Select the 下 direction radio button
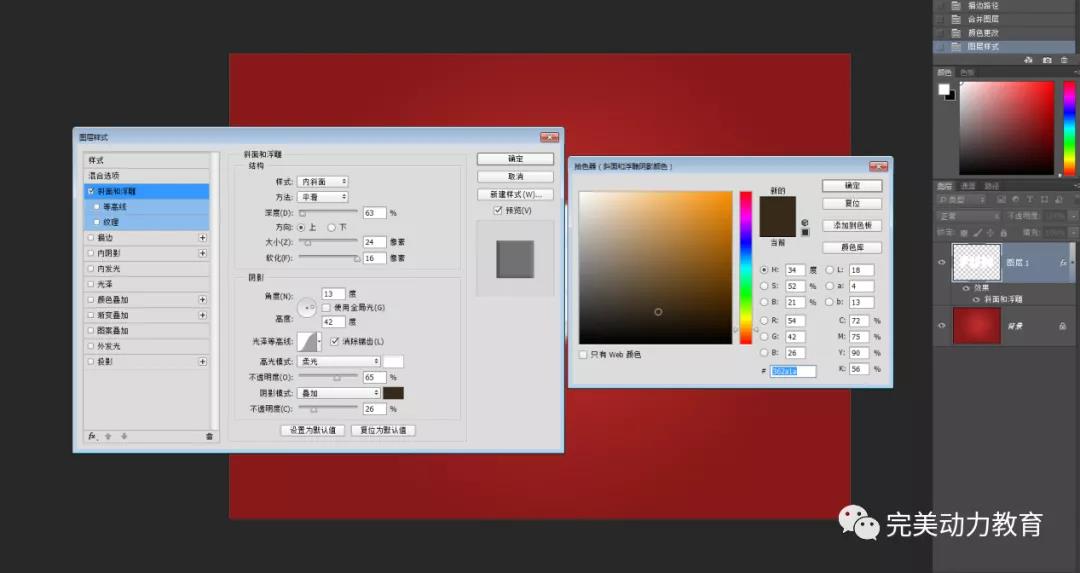Screen dimensions: 1080x573 332,227
